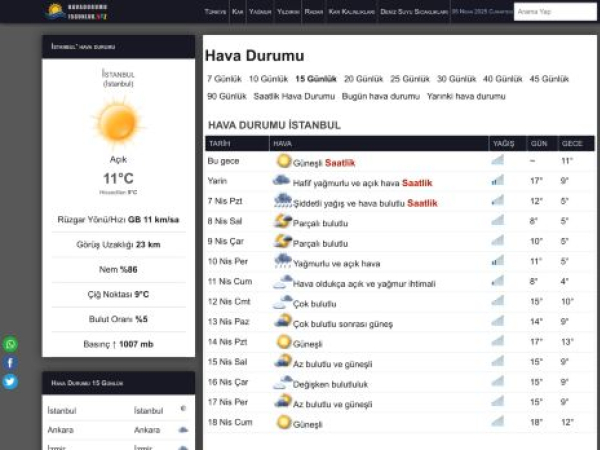Open Saatlik link in 7 Nis Pzt row
This screenshot has width=600, height=450.
[x=422, y=203]
